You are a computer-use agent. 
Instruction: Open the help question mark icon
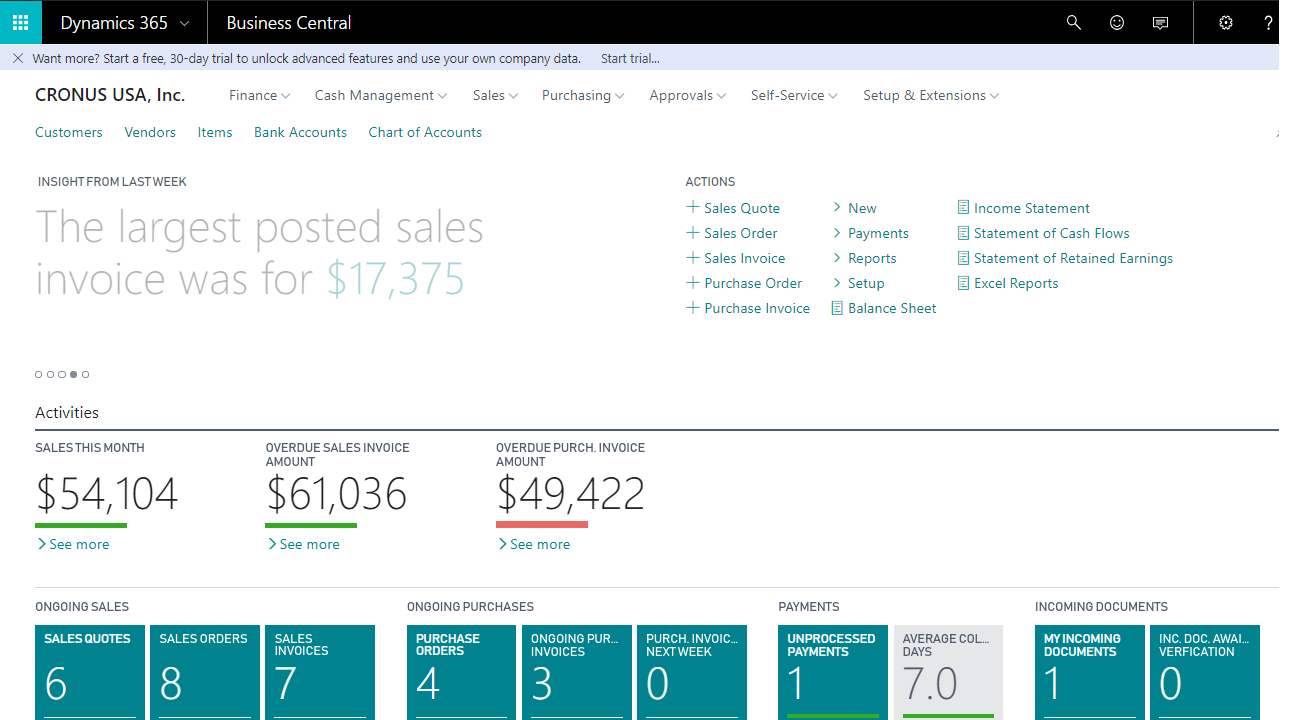tap(1269, 22)
